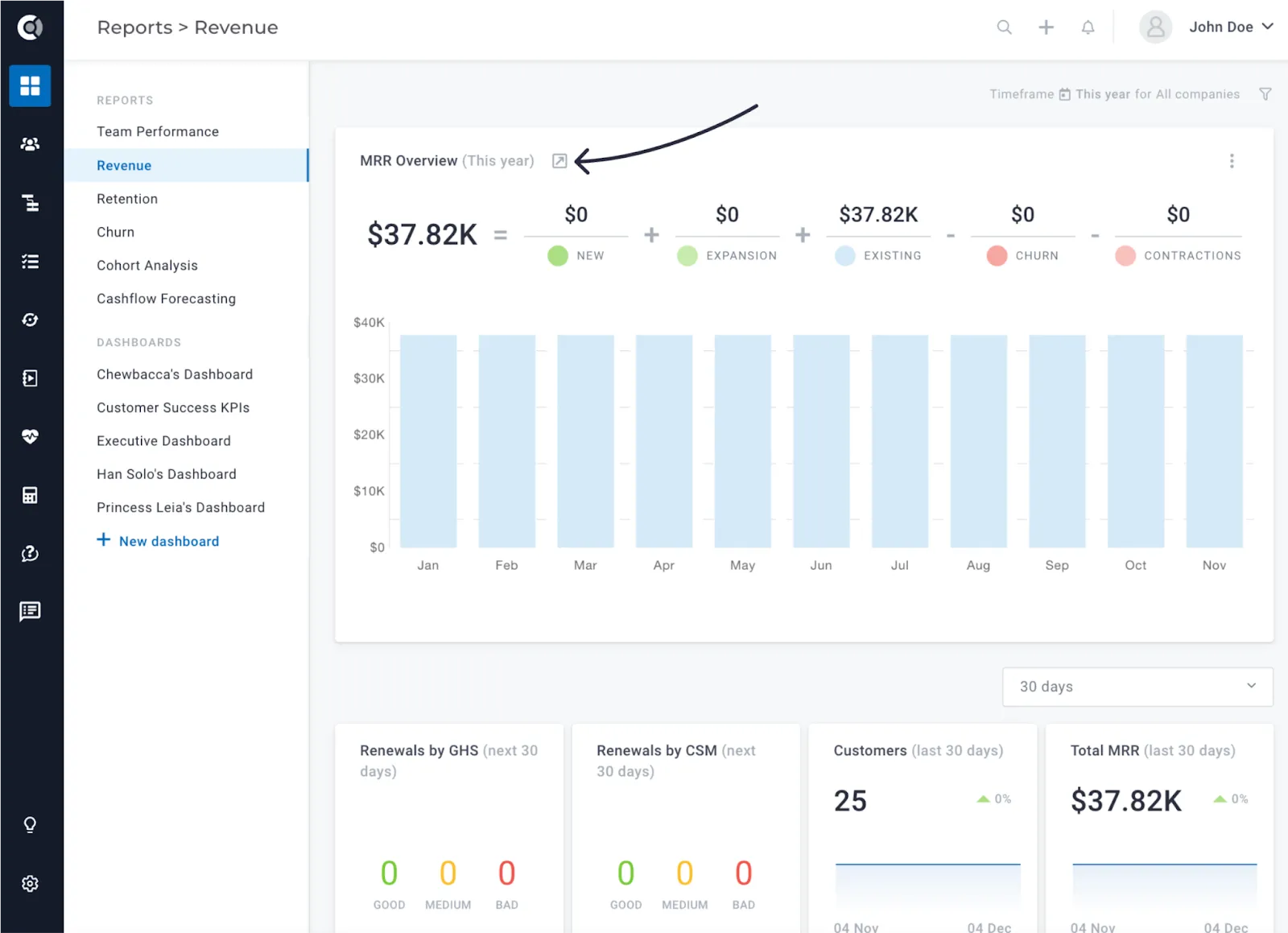Open the help question icon in sidebar
Image resolution: width=1288 pixels, height=933 pixels.
coord(30,553)
